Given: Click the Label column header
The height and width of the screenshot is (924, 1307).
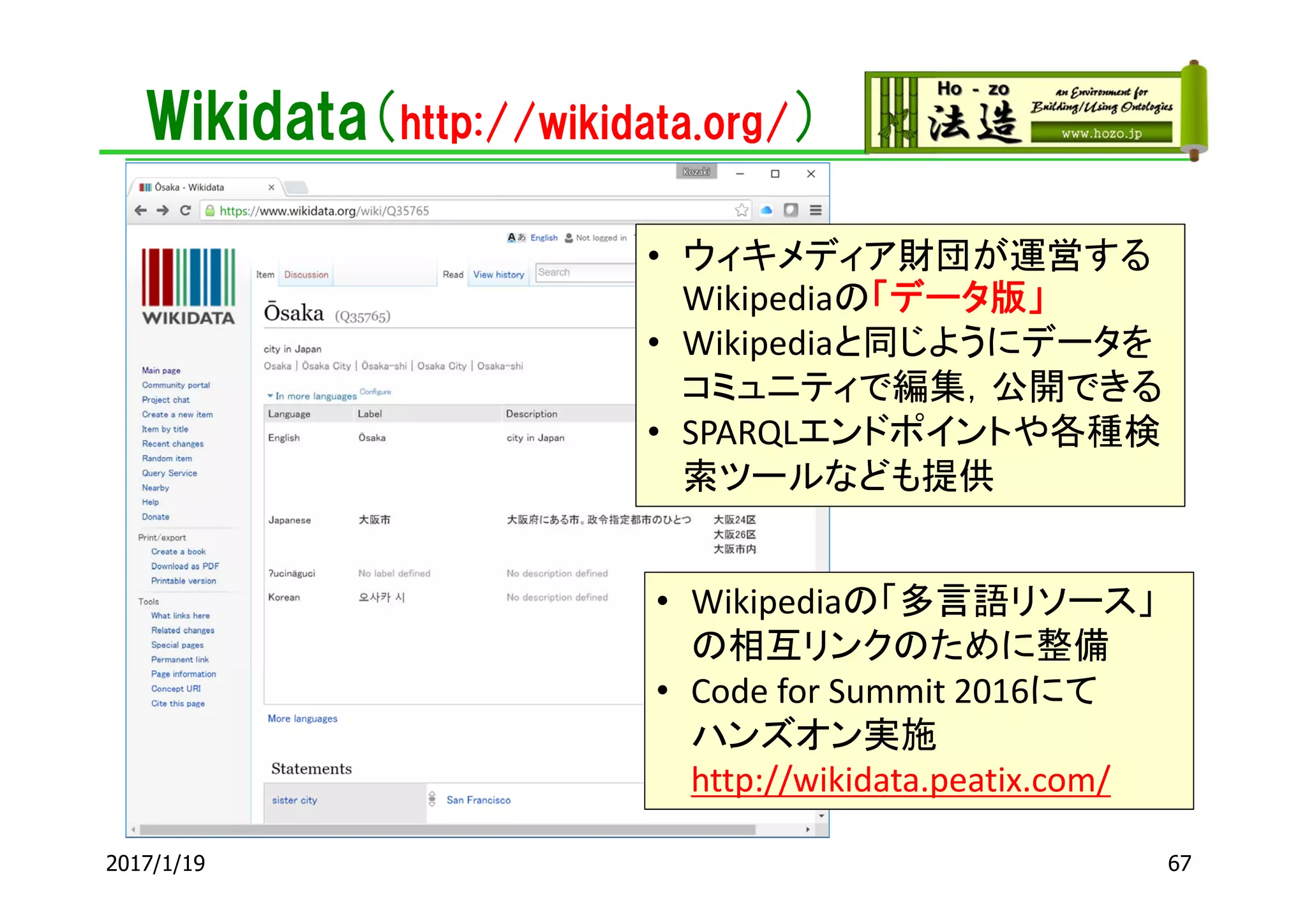Looking at the screenshot, I should coord(370,414).
